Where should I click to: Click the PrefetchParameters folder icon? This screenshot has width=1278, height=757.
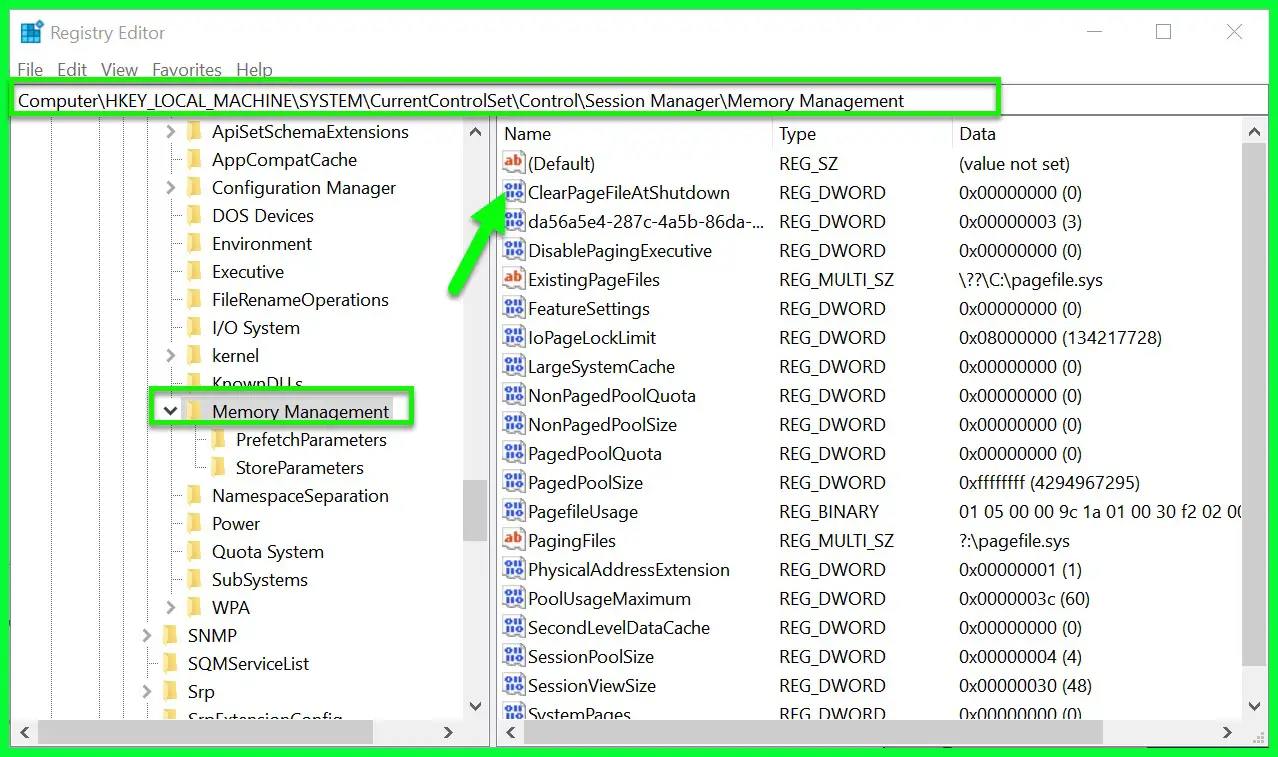(x=219, y=440)
